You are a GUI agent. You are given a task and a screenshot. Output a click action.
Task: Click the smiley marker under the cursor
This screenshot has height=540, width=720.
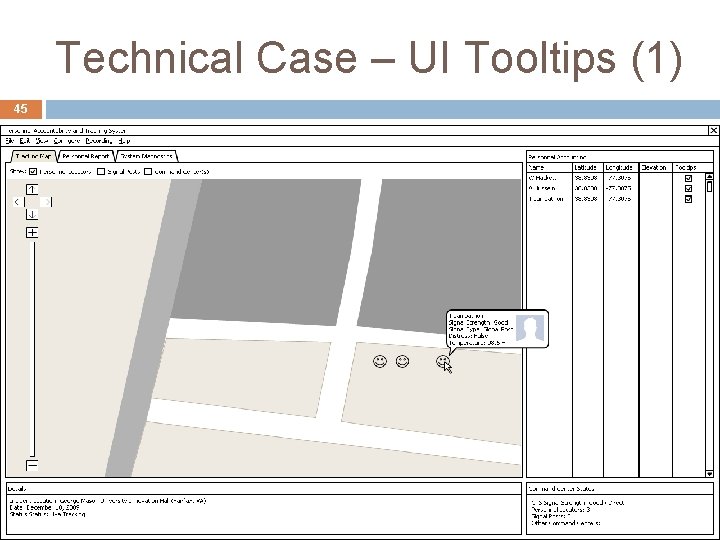[x=443, y=361]
